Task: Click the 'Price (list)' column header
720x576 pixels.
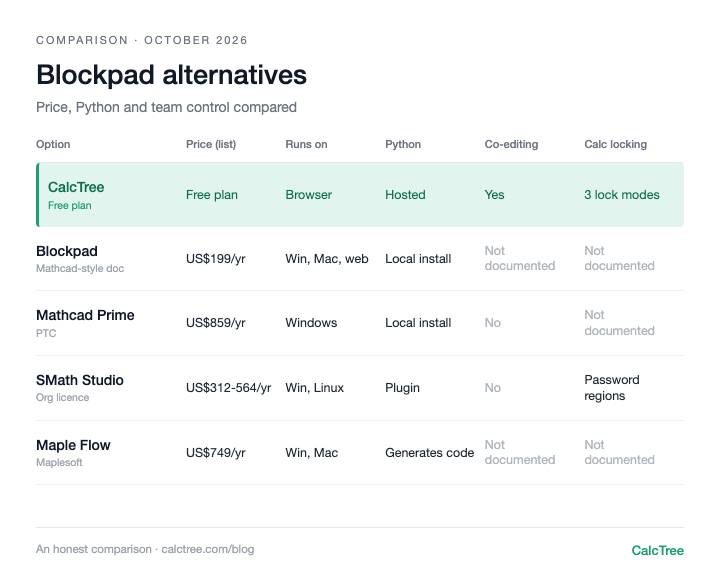Action: 211,144
